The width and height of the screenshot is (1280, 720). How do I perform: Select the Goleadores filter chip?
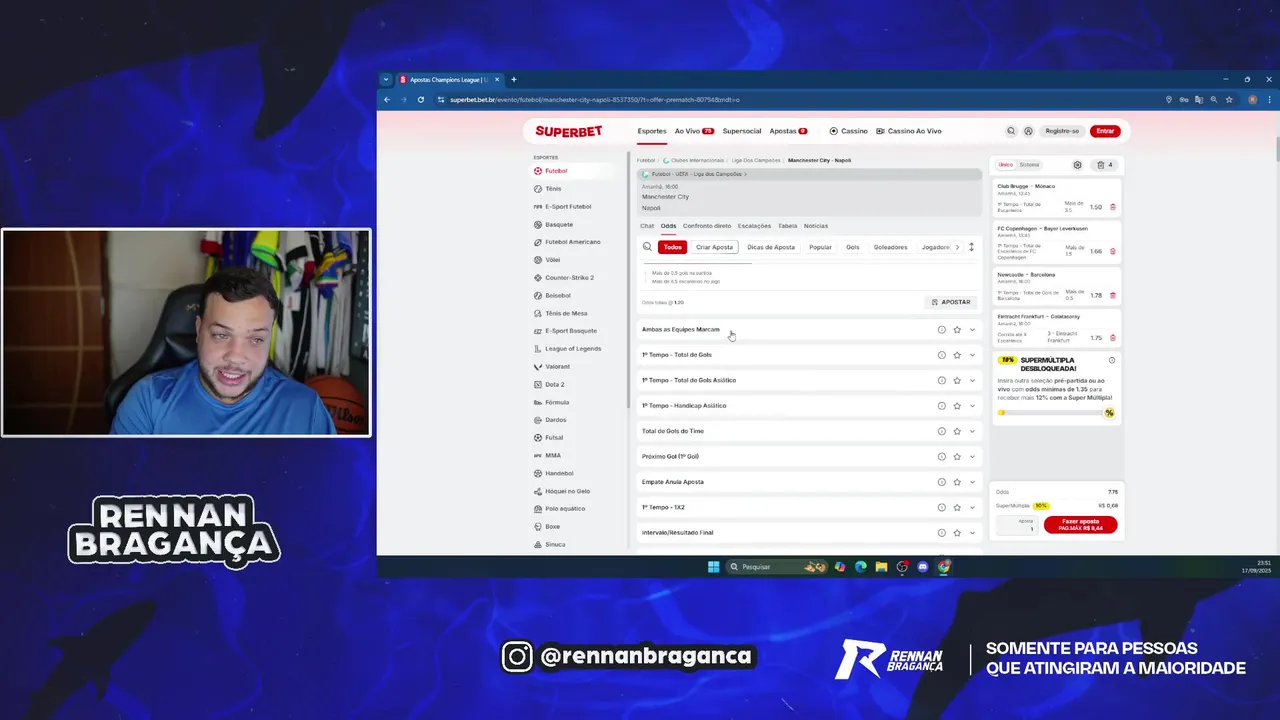890,247
